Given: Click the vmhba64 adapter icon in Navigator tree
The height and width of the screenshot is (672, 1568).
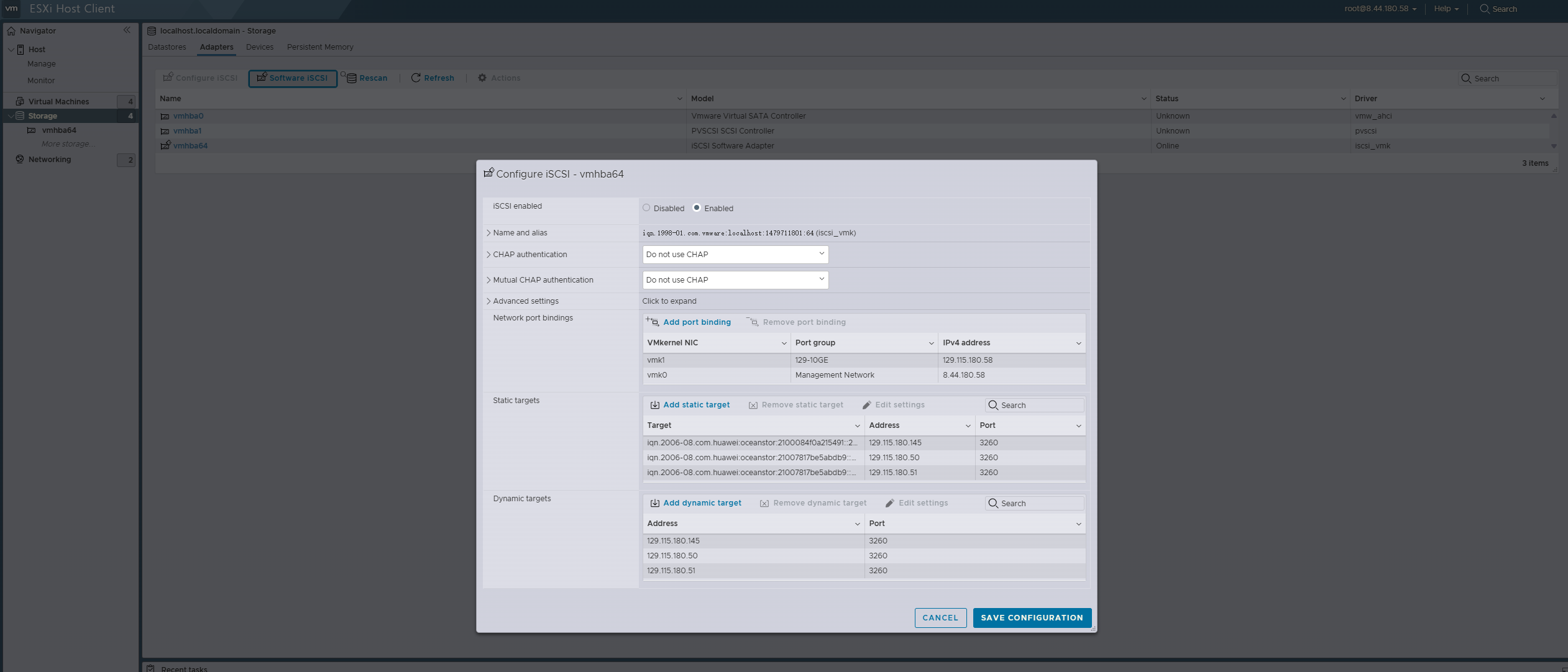Looking at the screenshot, I should point(31,130).
